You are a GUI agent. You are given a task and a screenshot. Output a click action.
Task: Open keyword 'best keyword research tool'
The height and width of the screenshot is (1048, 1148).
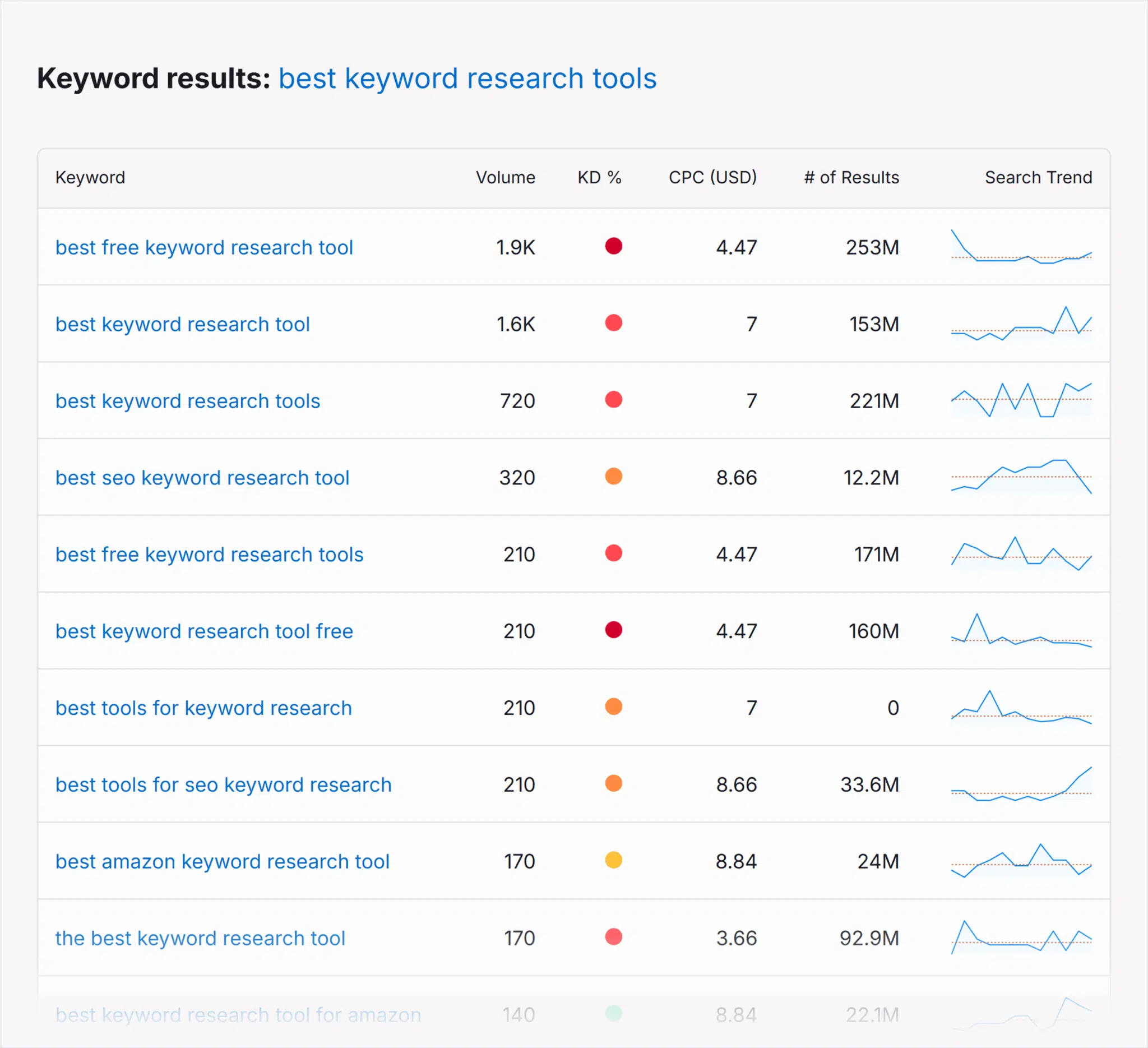coord(182,325)
